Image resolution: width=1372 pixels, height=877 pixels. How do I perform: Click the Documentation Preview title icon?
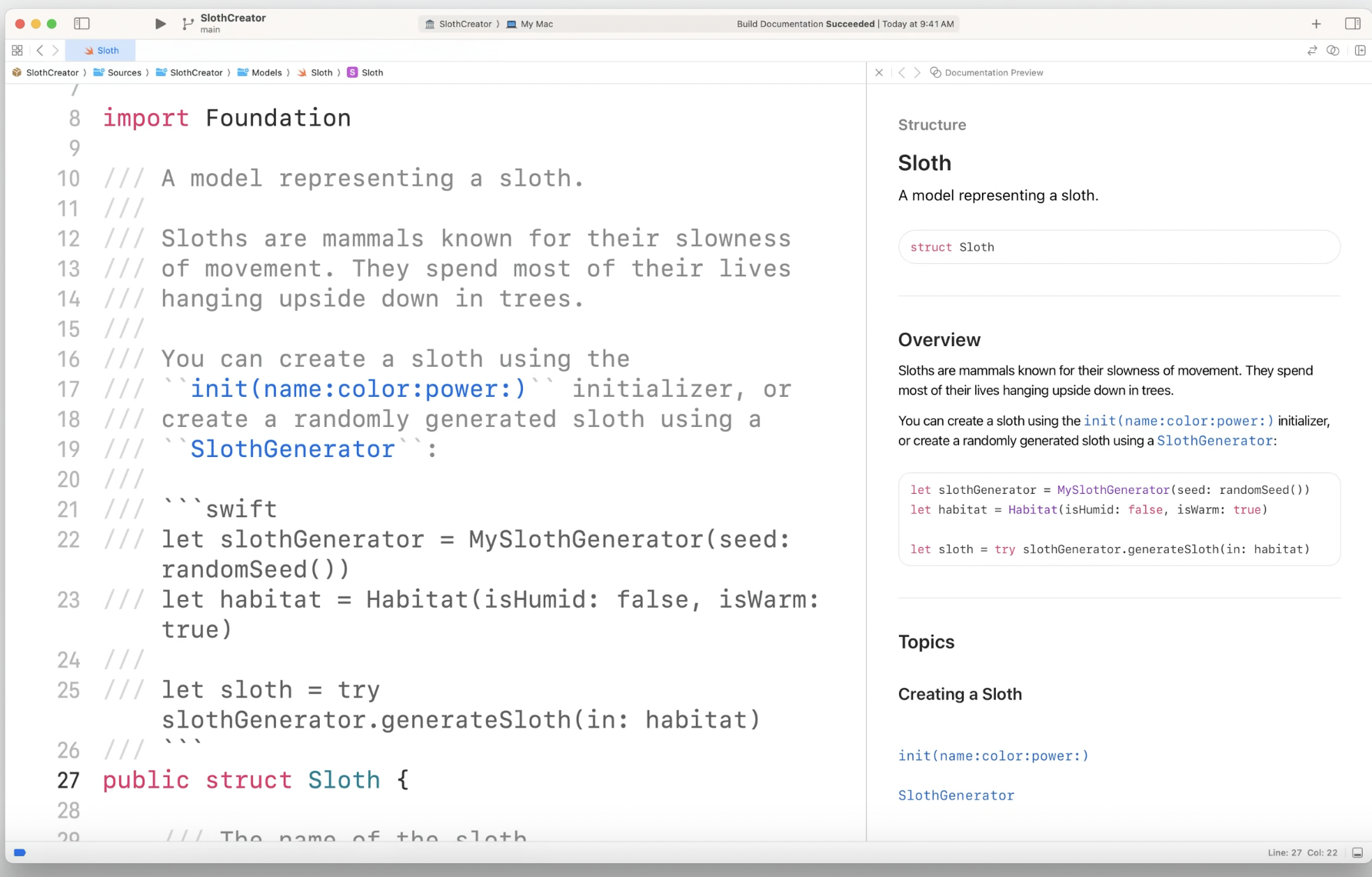(x=935, y=72)
